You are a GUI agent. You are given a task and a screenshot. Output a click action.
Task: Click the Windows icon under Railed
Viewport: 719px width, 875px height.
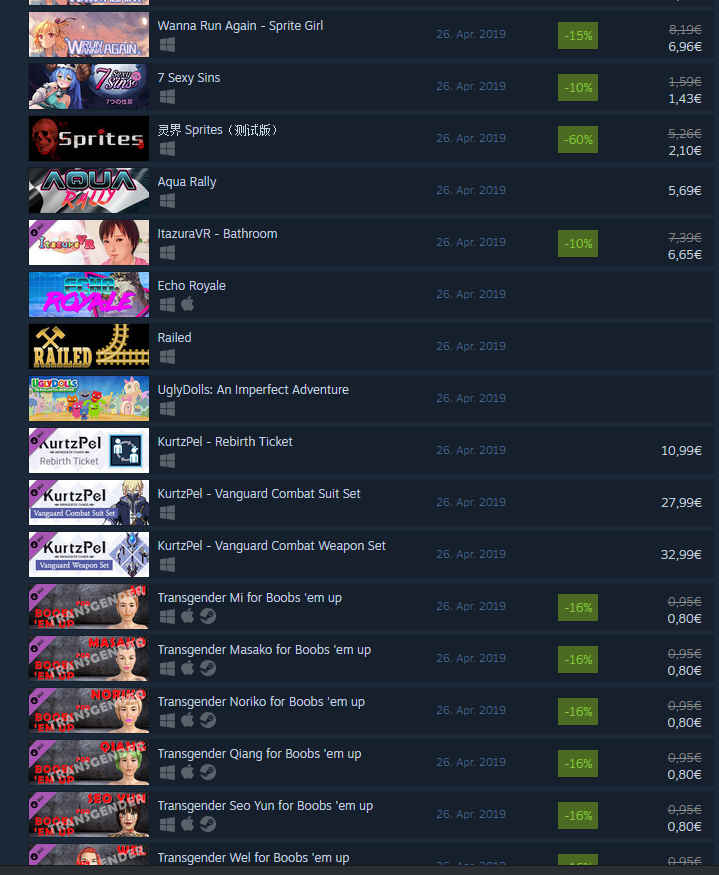[x=167, y=357]
